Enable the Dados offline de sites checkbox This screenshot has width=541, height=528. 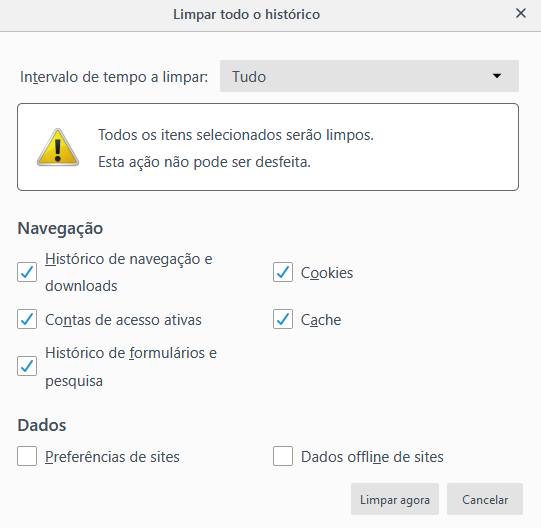pos(283,456)
